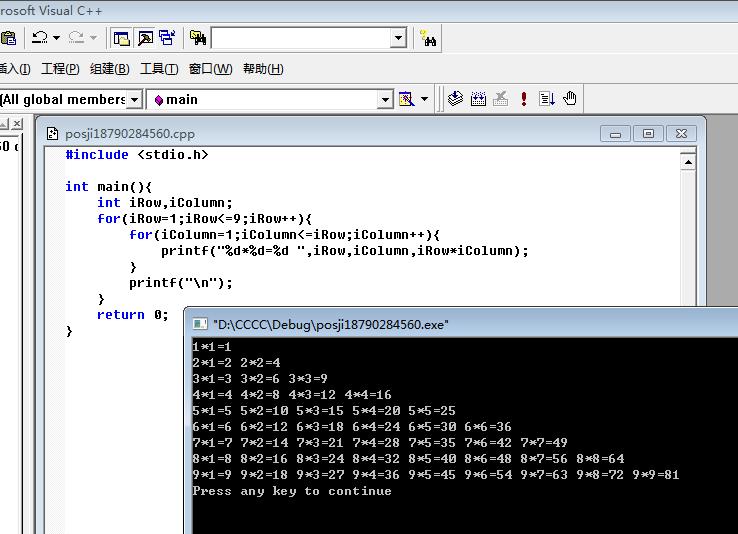Click the Find in Files icon
Screen dimensions: 738x534
coord(198,38)
